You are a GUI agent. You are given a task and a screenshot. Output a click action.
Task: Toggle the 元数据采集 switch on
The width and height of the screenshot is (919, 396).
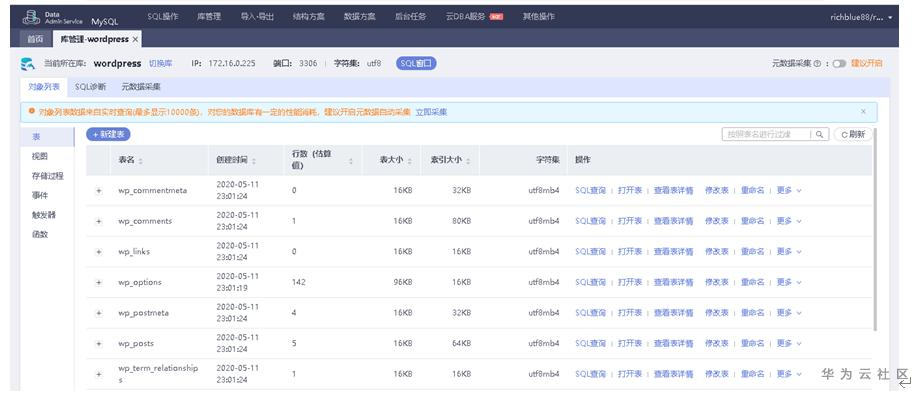click(839, 63)
